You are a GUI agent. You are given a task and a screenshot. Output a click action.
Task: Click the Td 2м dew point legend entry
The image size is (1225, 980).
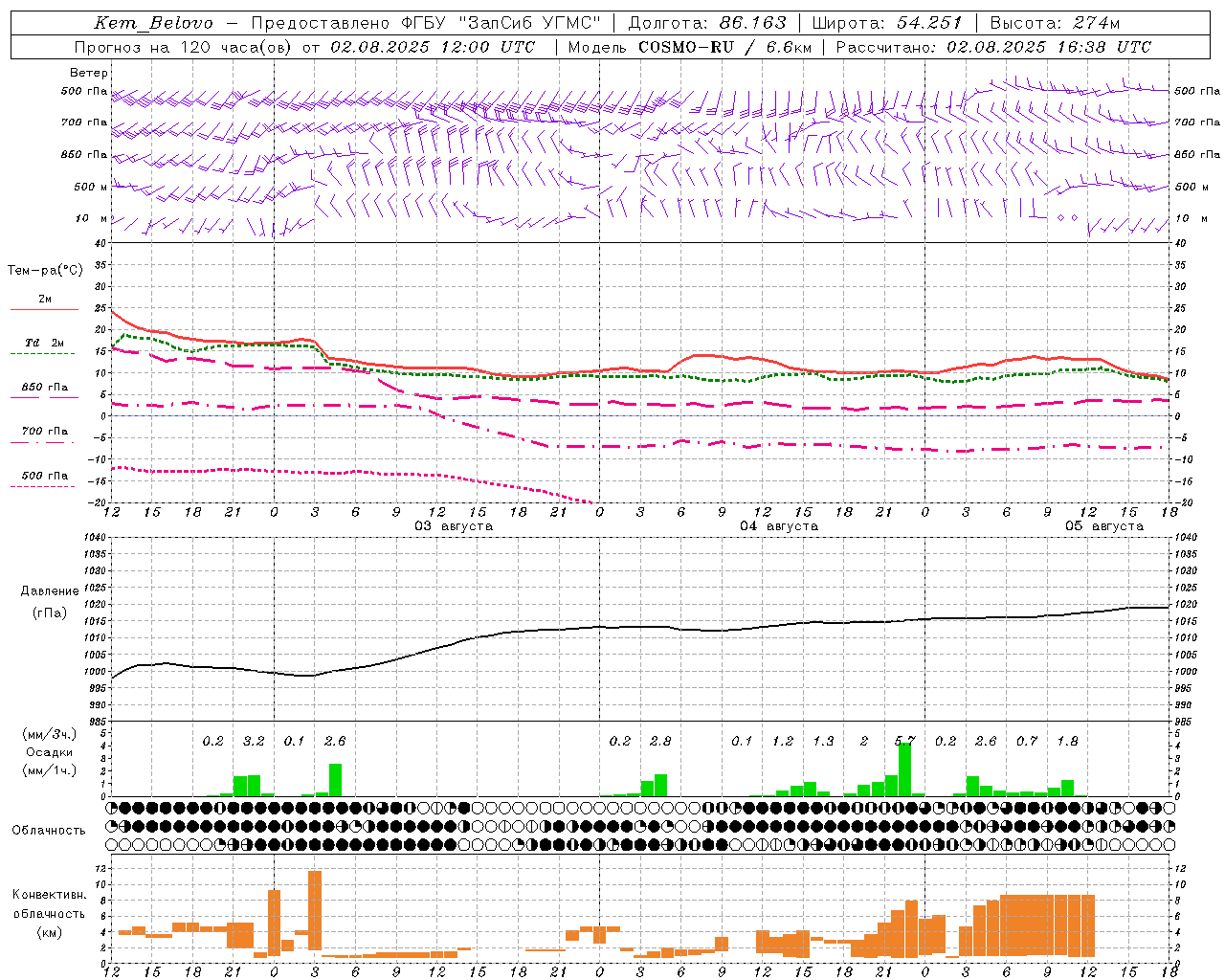(x=45, y=343)
